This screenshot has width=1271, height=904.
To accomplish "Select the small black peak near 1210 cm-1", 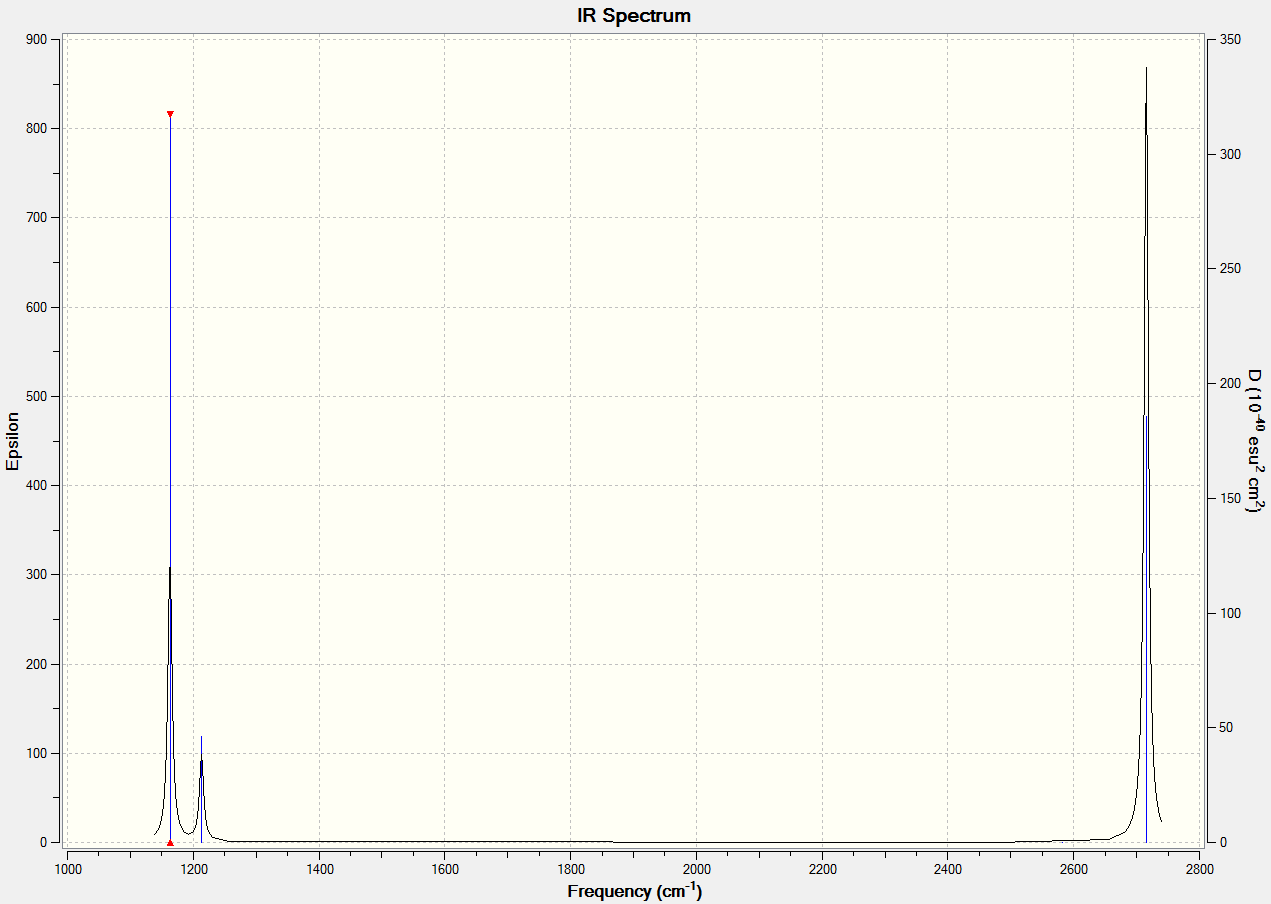I will coord(202,788).
